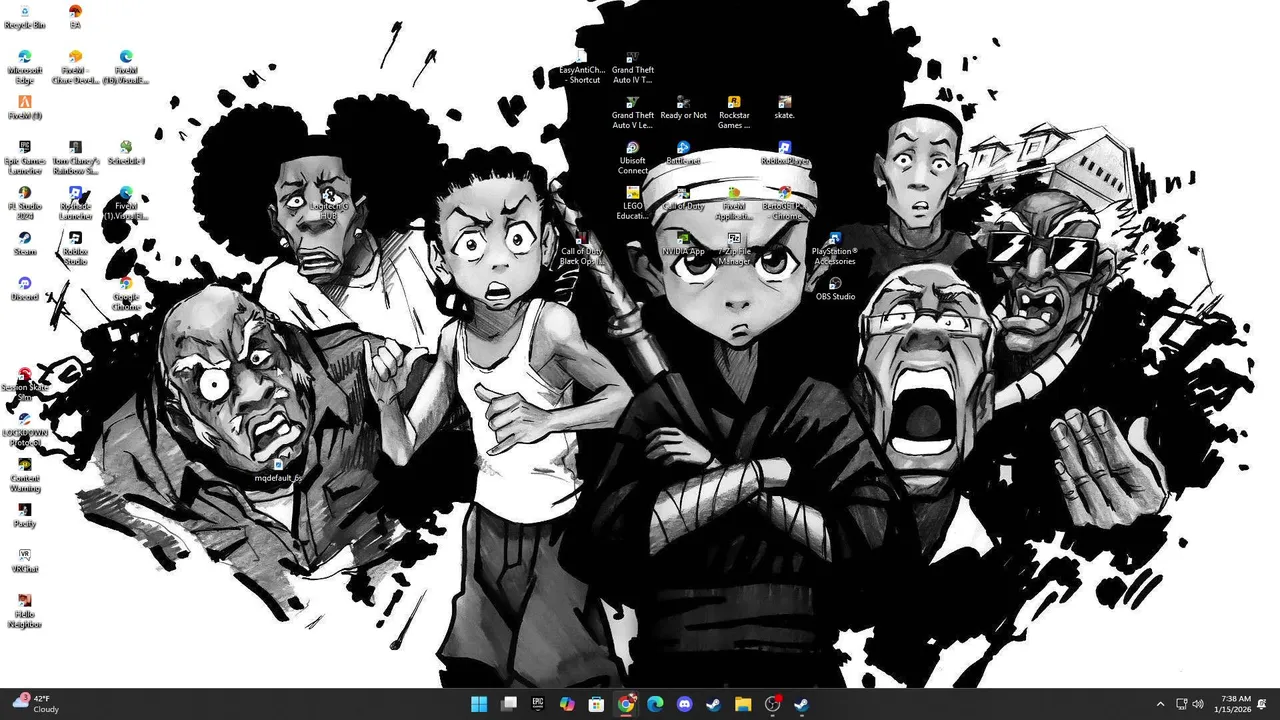Select the Content Warning desktop shortcut
This screenshot has width=1280, height=720.
25,475
